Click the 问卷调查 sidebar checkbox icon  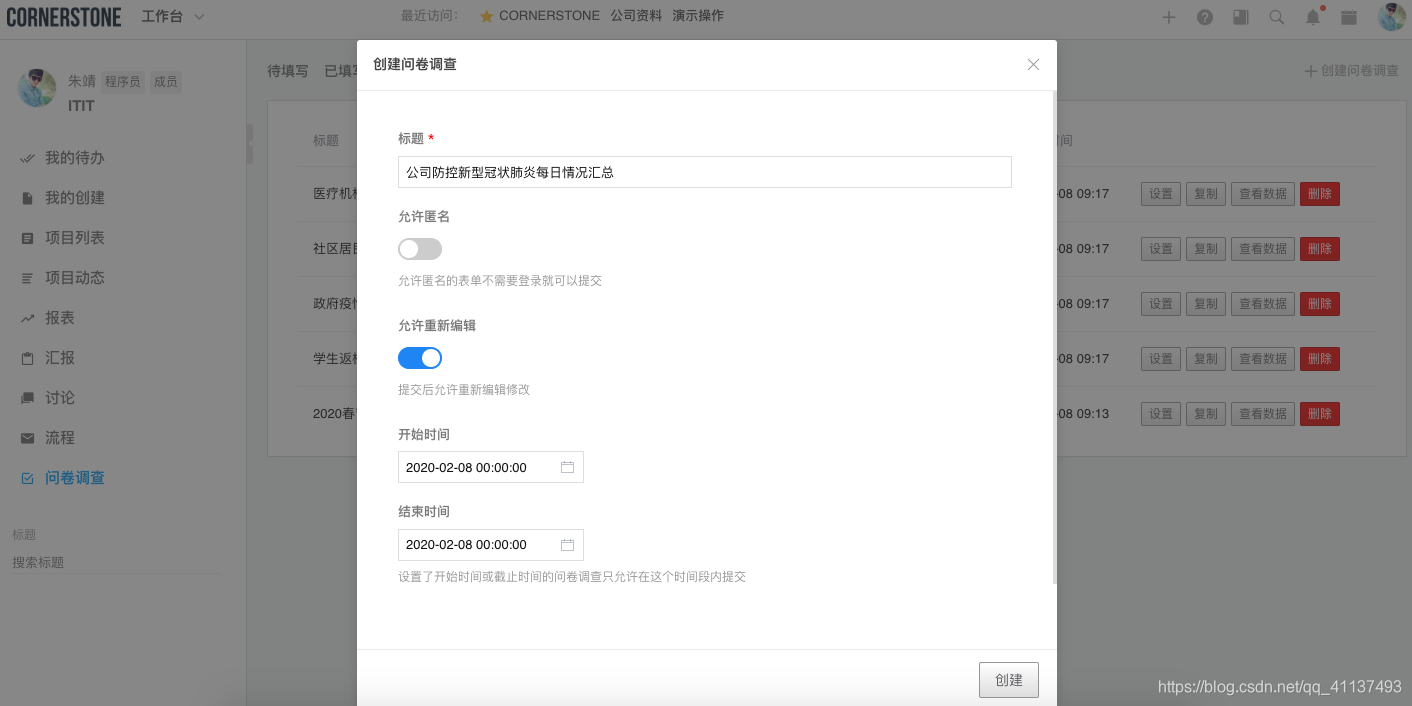(27, 478)
